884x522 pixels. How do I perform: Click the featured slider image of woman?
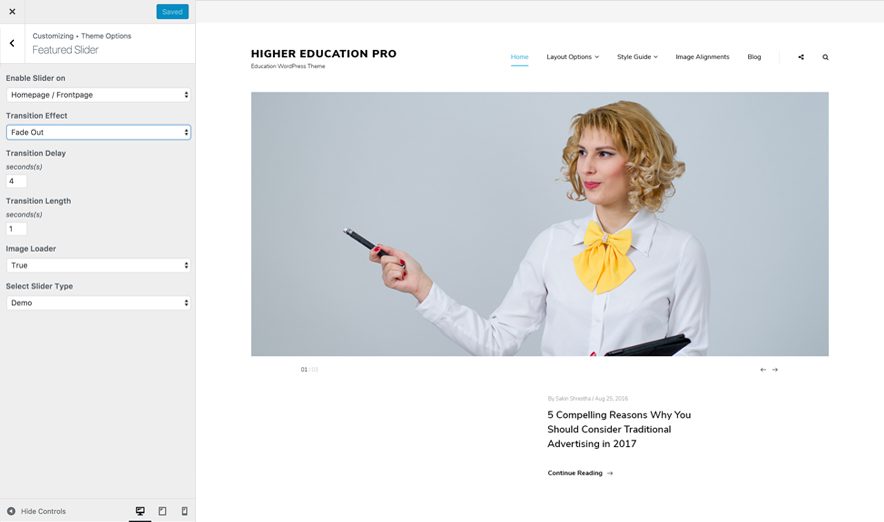(539, 224)
